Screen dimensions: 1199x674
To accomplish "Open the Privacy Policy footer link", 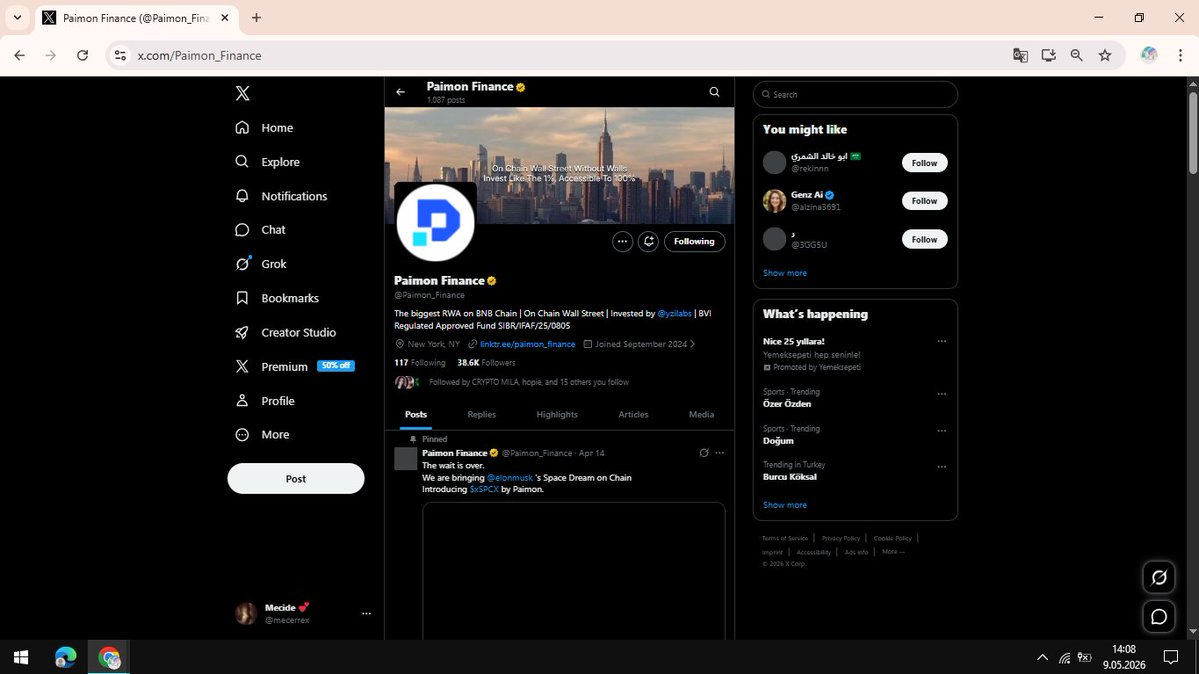I will coord(840,539).
